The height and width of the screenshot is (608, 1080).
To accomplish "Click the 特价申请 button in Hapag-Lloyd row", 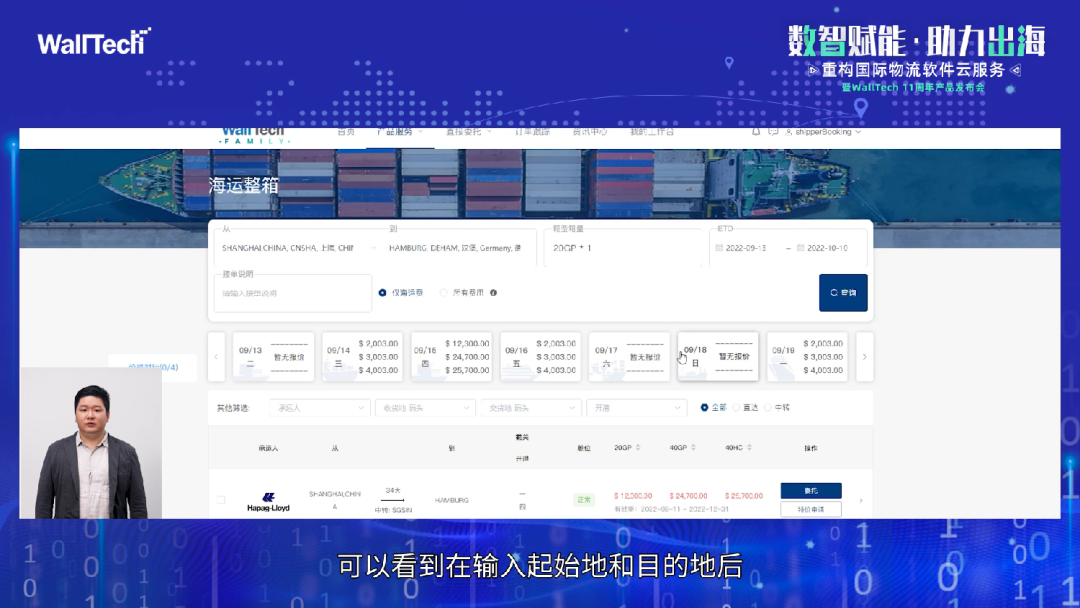I will pyautogui.click(x=810, y=509).
